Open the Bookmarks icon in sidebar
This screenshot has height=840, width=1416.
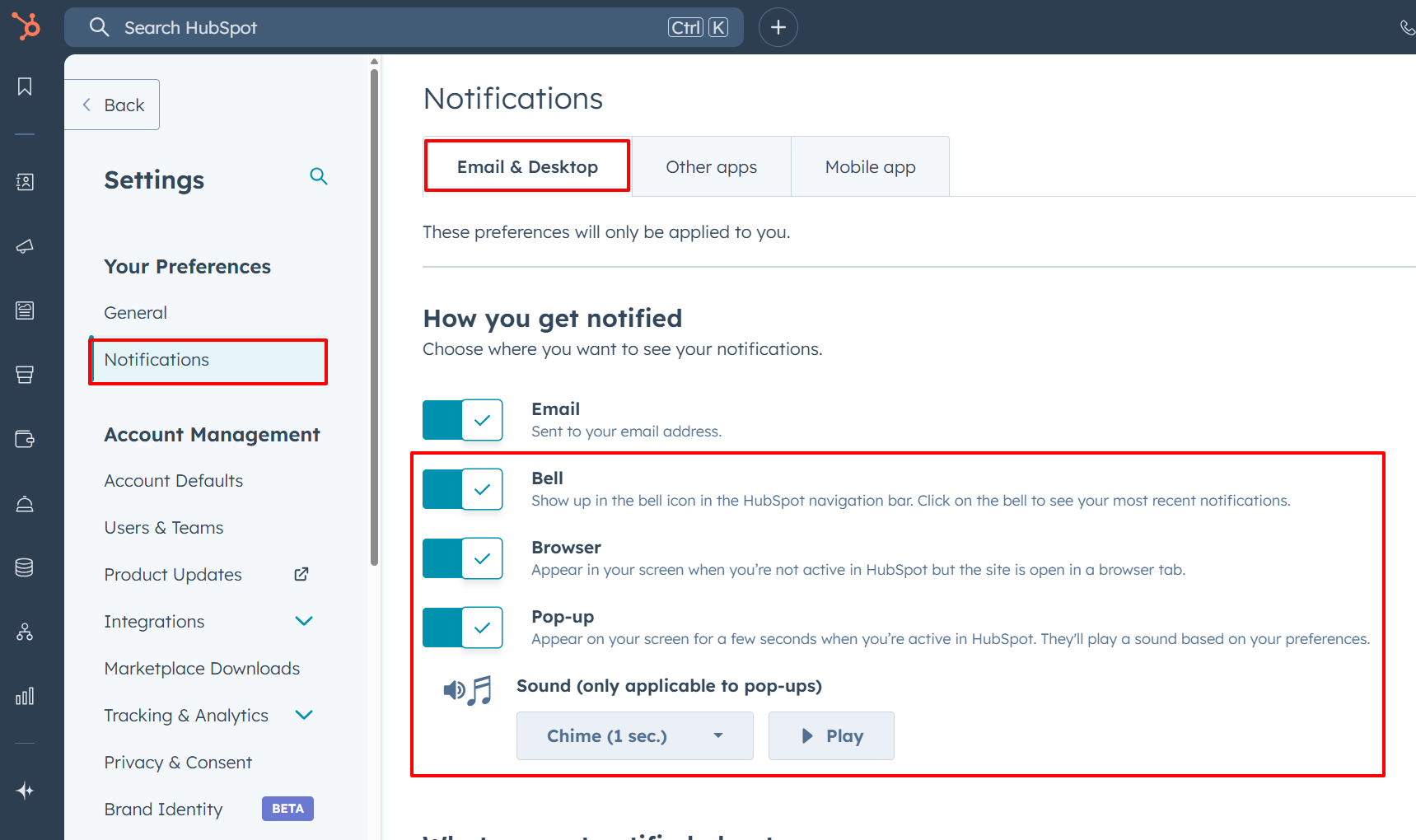pos(25,86)
